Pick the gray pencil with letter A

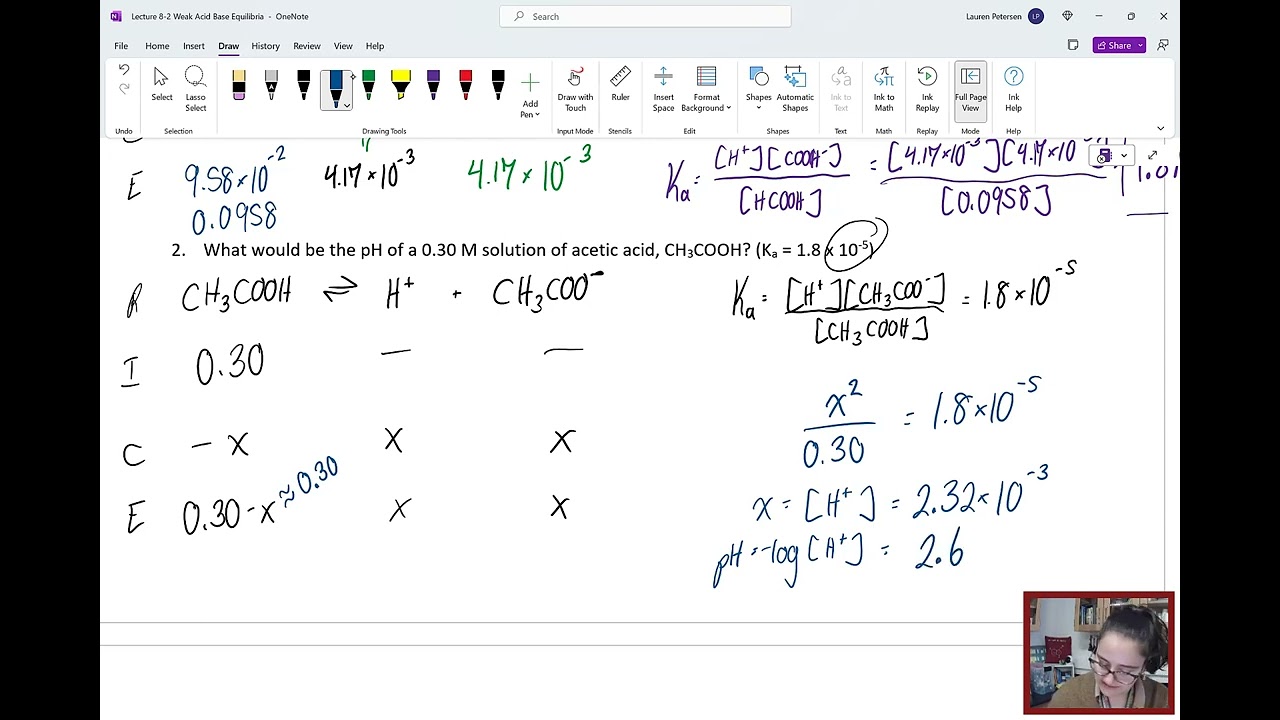(271, 85)
